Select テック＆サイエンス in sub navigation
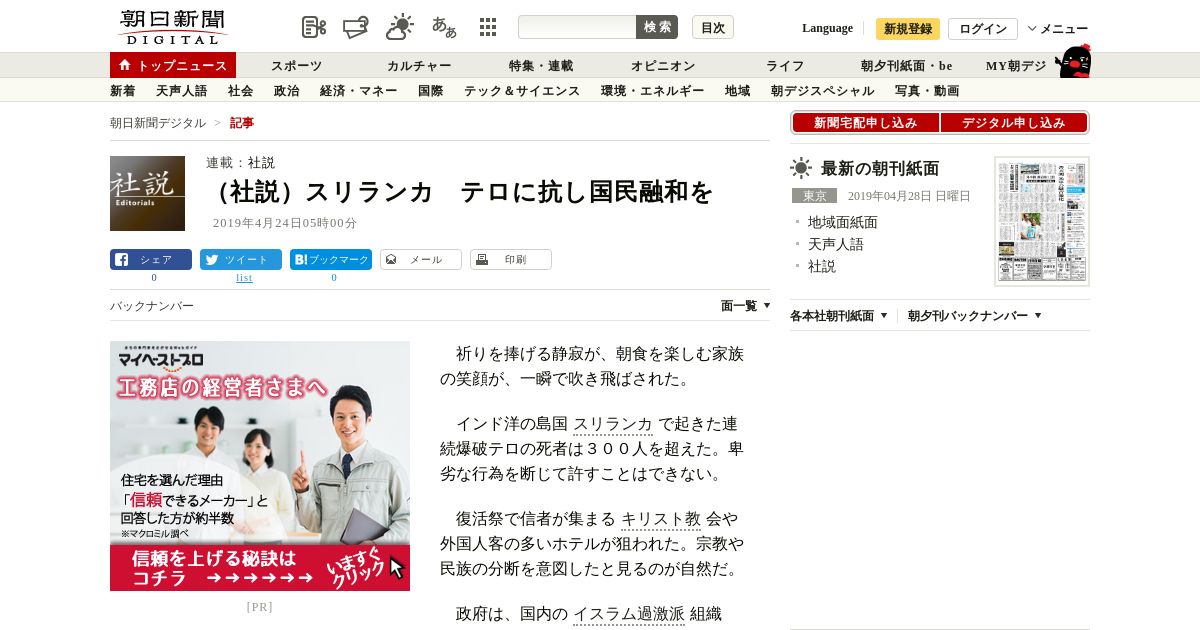 pos(522,91)
